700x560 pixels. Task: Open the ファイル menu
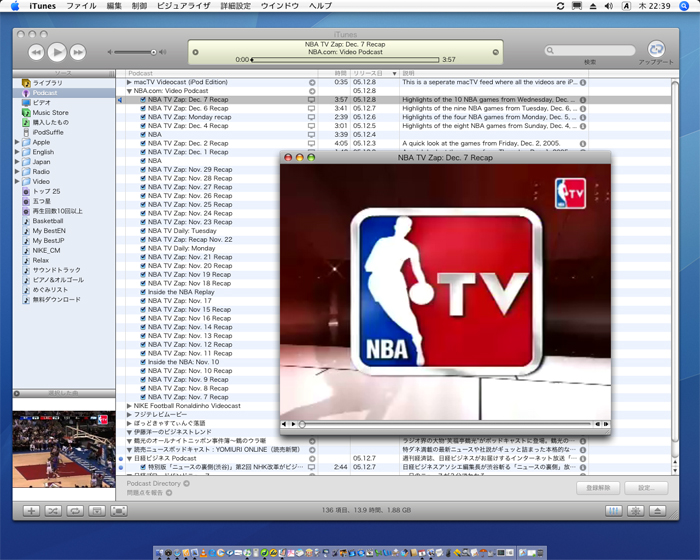[x=81, y=6]
